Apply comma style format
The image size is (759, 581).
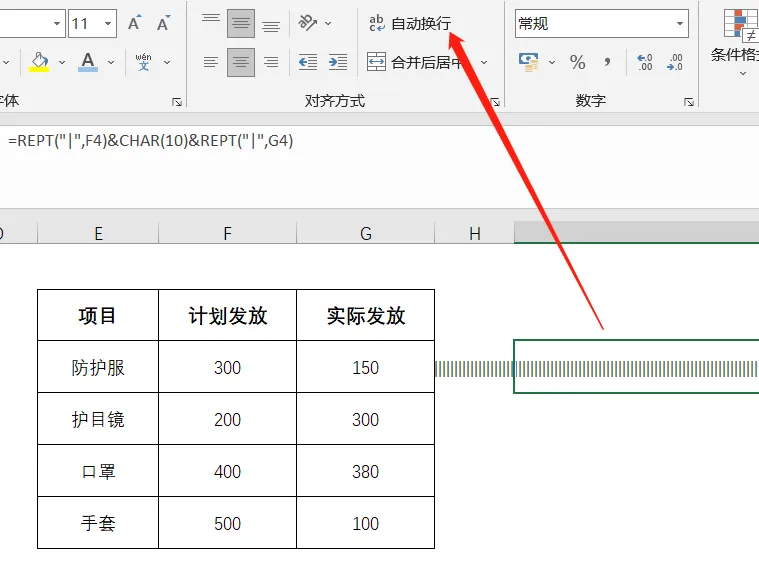pos(607,62)
